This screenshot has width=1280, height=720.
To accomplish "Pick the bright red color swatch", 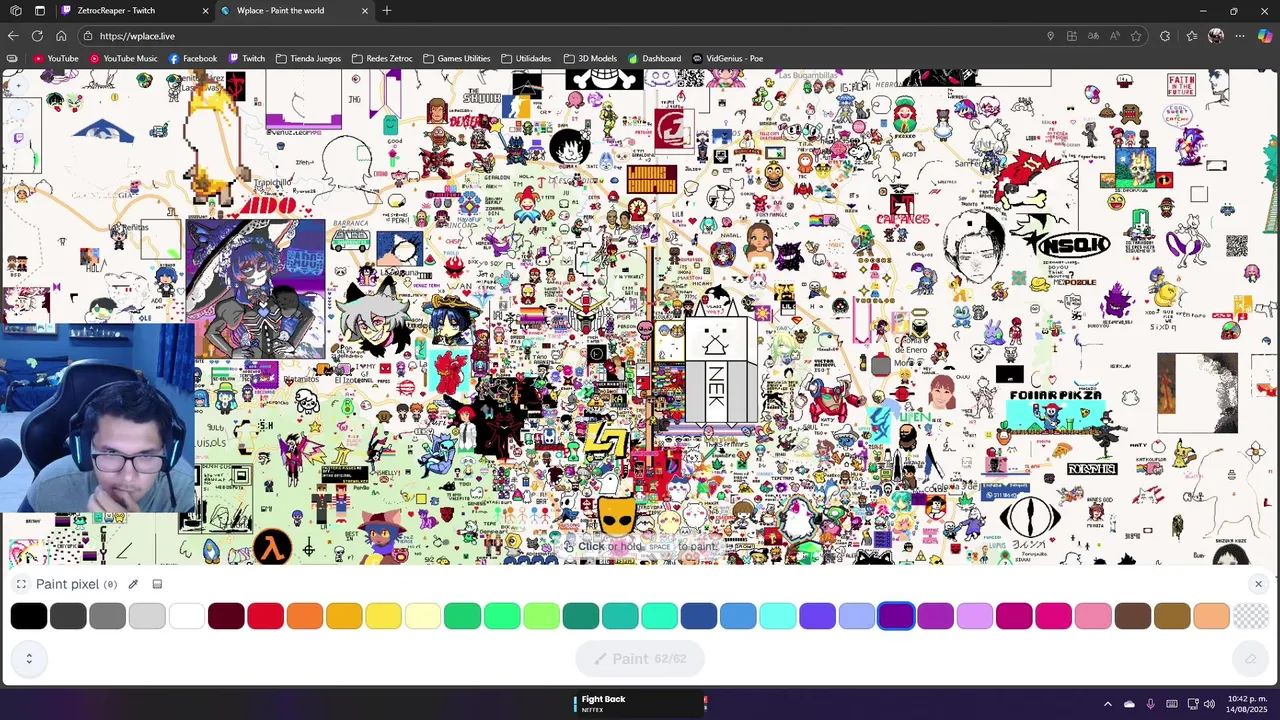I will tap(265, 616).
